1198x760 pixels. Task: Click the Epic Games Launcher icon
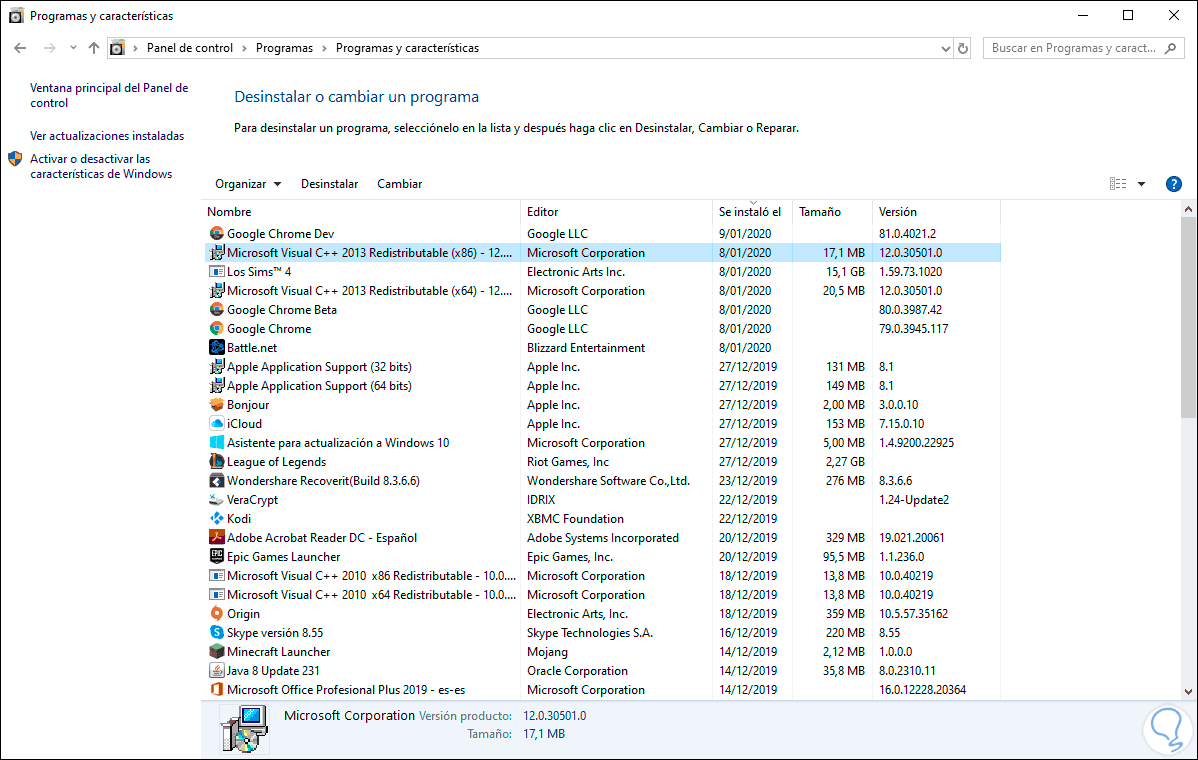(x=217, y=557)
